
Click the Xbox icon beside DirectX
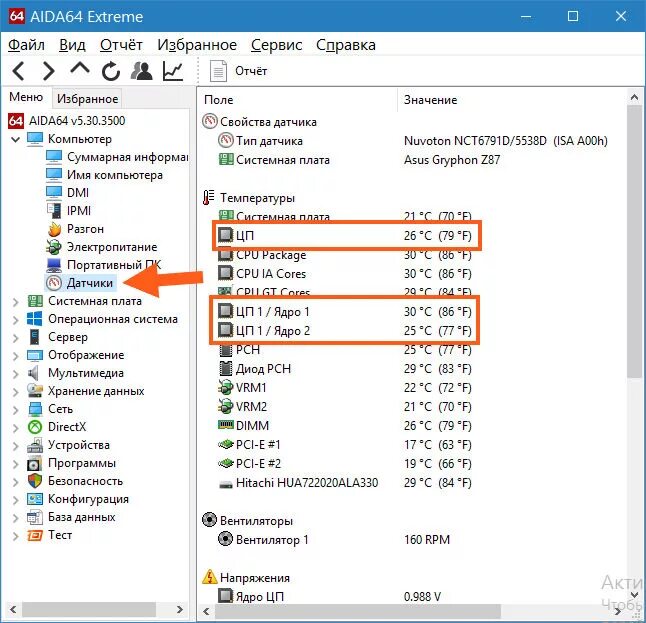(x=35, y=427)
